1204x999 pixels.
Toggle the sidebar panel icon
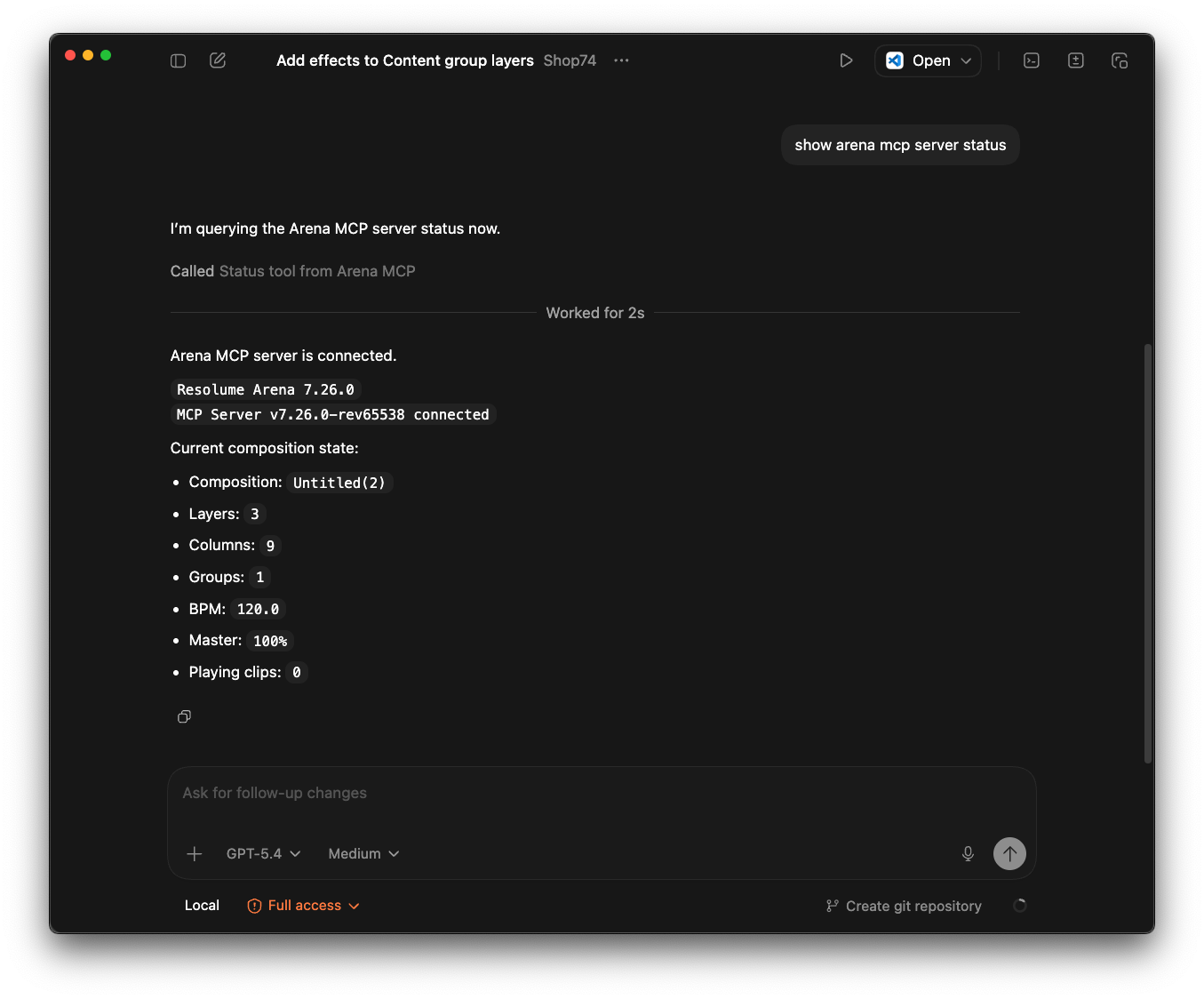click(x=179, y=60)
